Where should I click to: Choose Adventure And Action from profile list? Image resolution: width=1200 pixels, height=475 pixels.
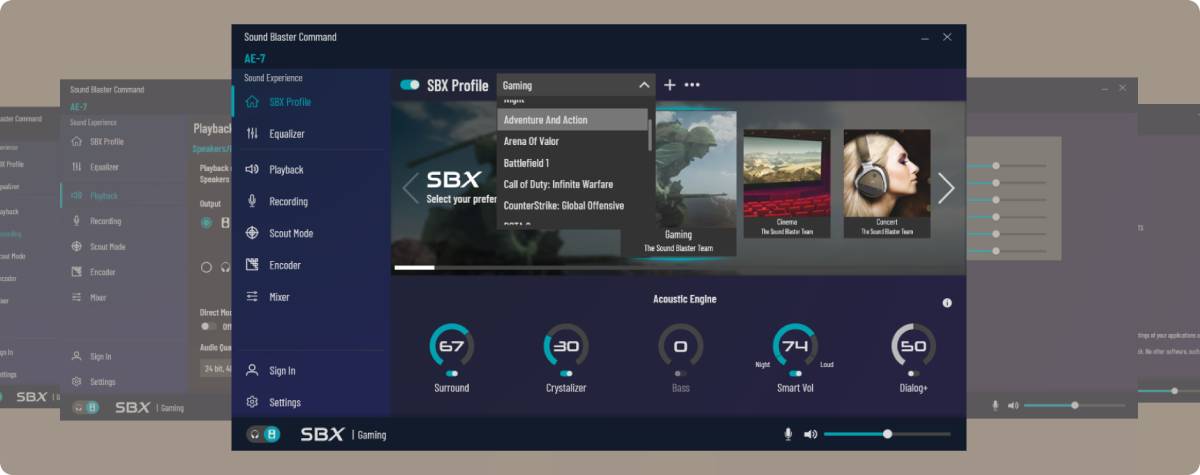coord(573,120)
